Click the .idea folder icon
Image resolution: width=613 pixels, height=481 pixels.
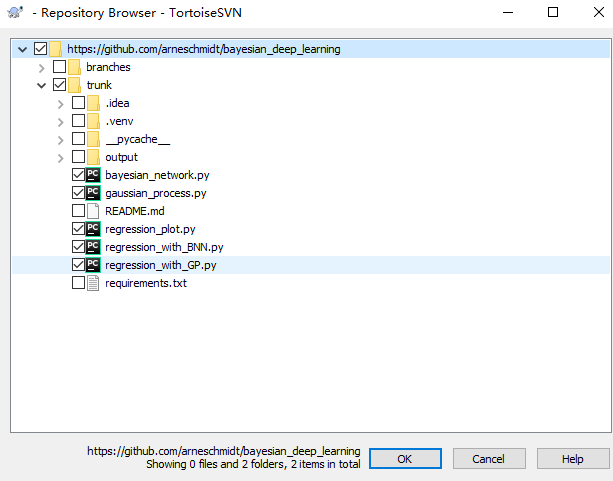coord(93,103)
